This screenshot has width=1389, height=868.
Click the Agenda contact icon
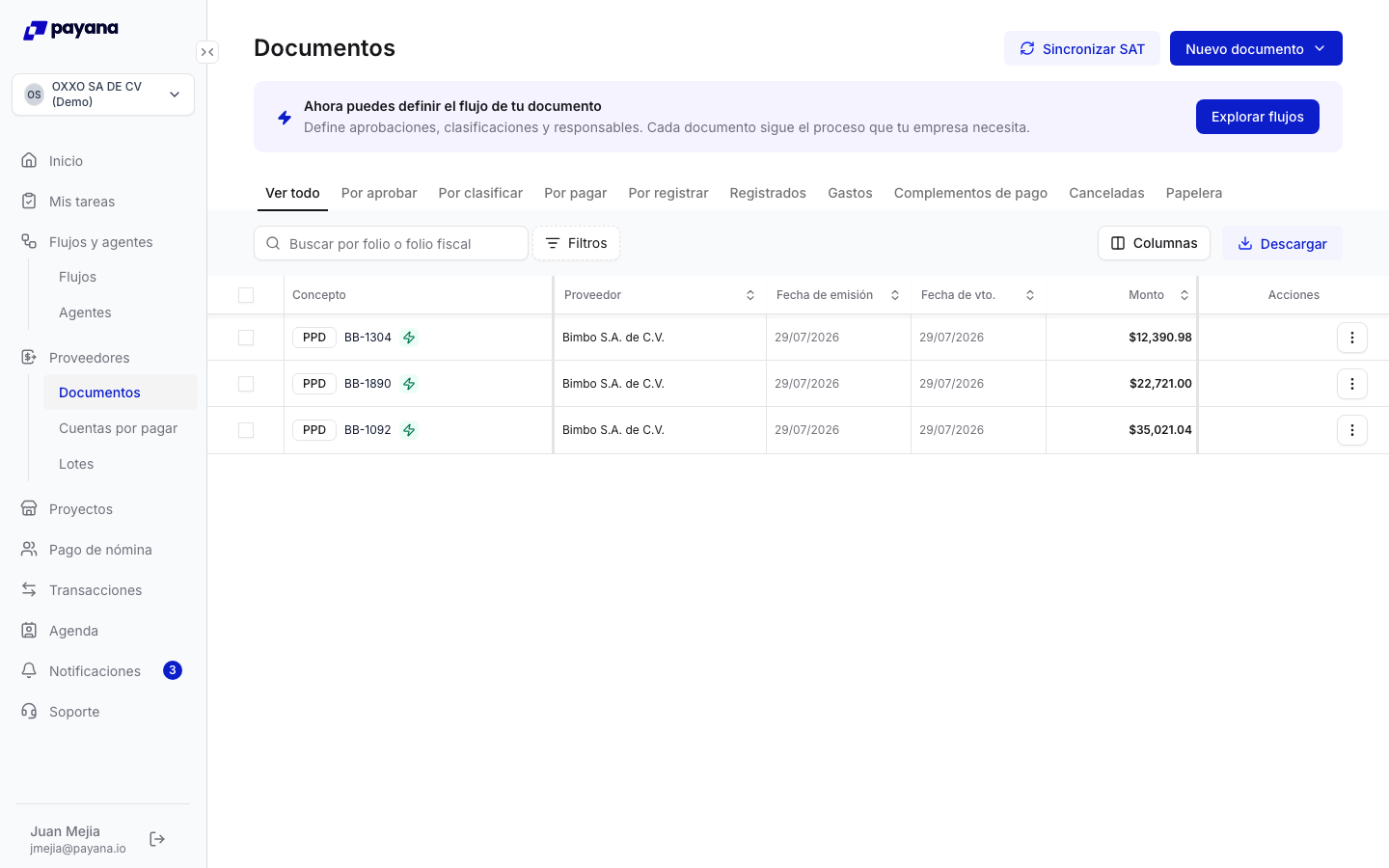click(x=30, y=630)
